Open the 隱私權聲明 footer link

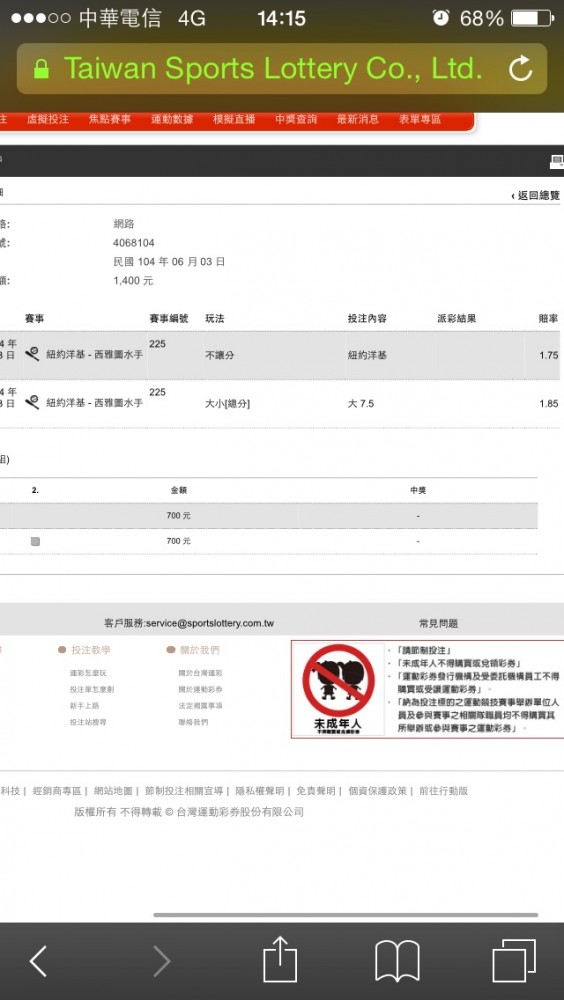(260, 791)
